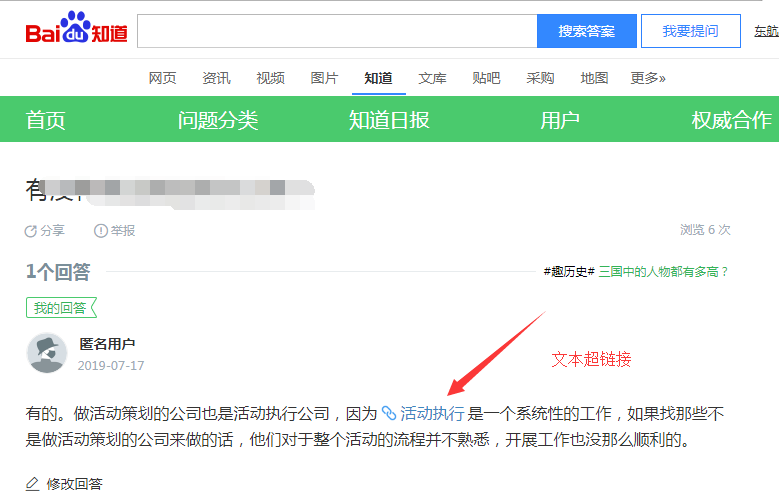
Task: Click the anonymous user avatar
Action: (x=47, y=353)
